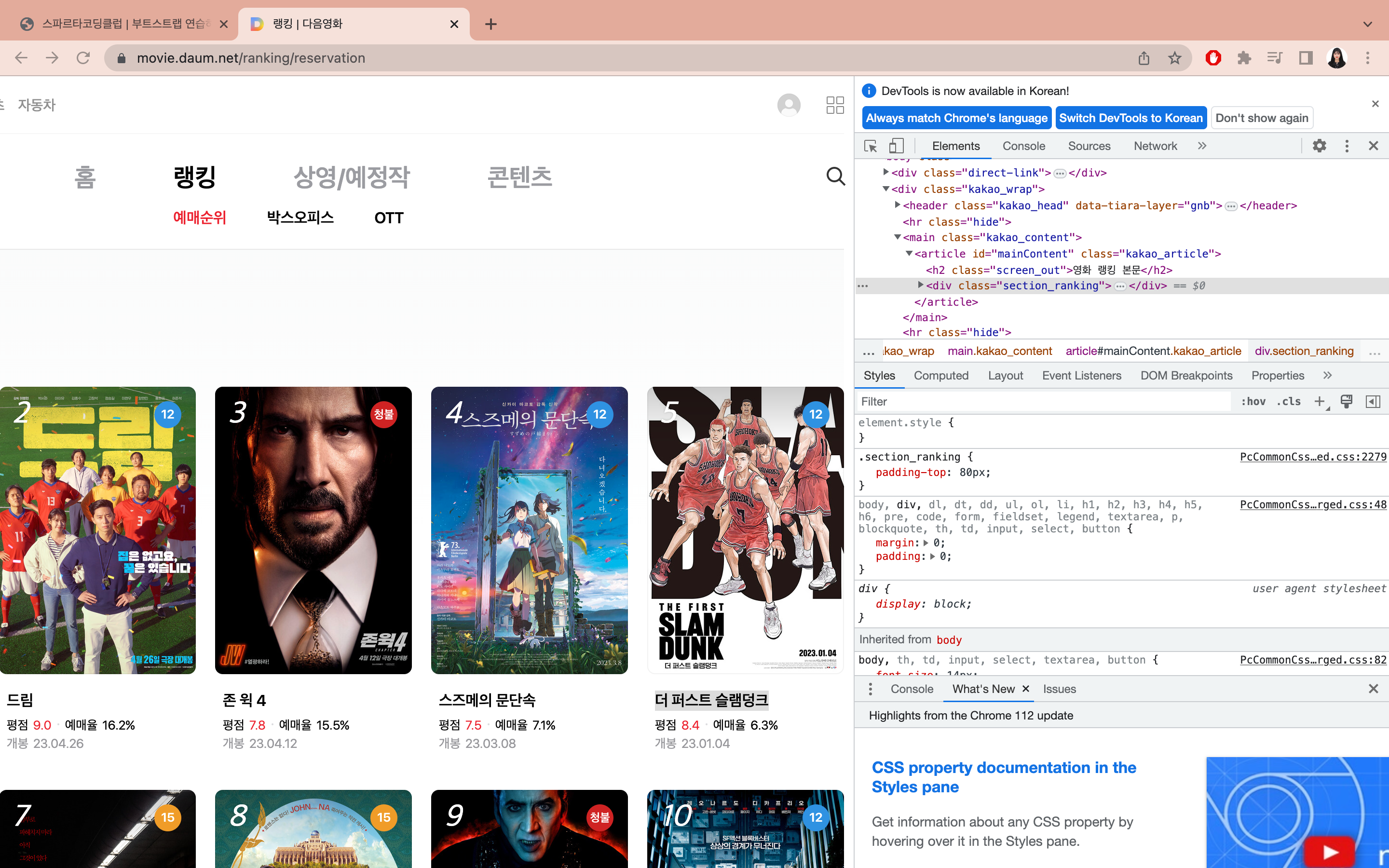1389x868 pixels.
Task: Open the rendering emulation paintbrush icon
Action: point(1347,402)
